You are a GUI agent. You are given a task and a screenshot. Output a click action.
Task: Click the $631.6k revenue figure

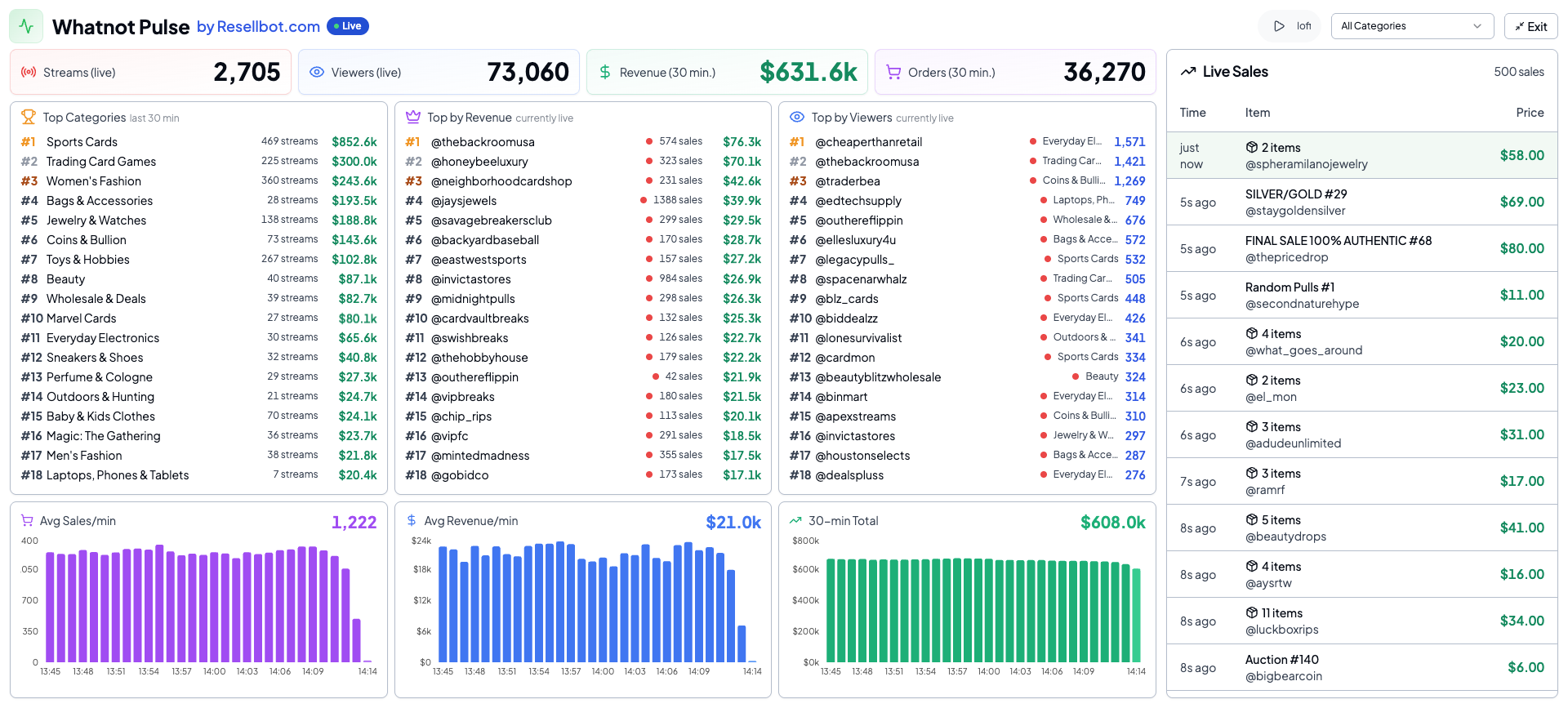tap(808, 72)
